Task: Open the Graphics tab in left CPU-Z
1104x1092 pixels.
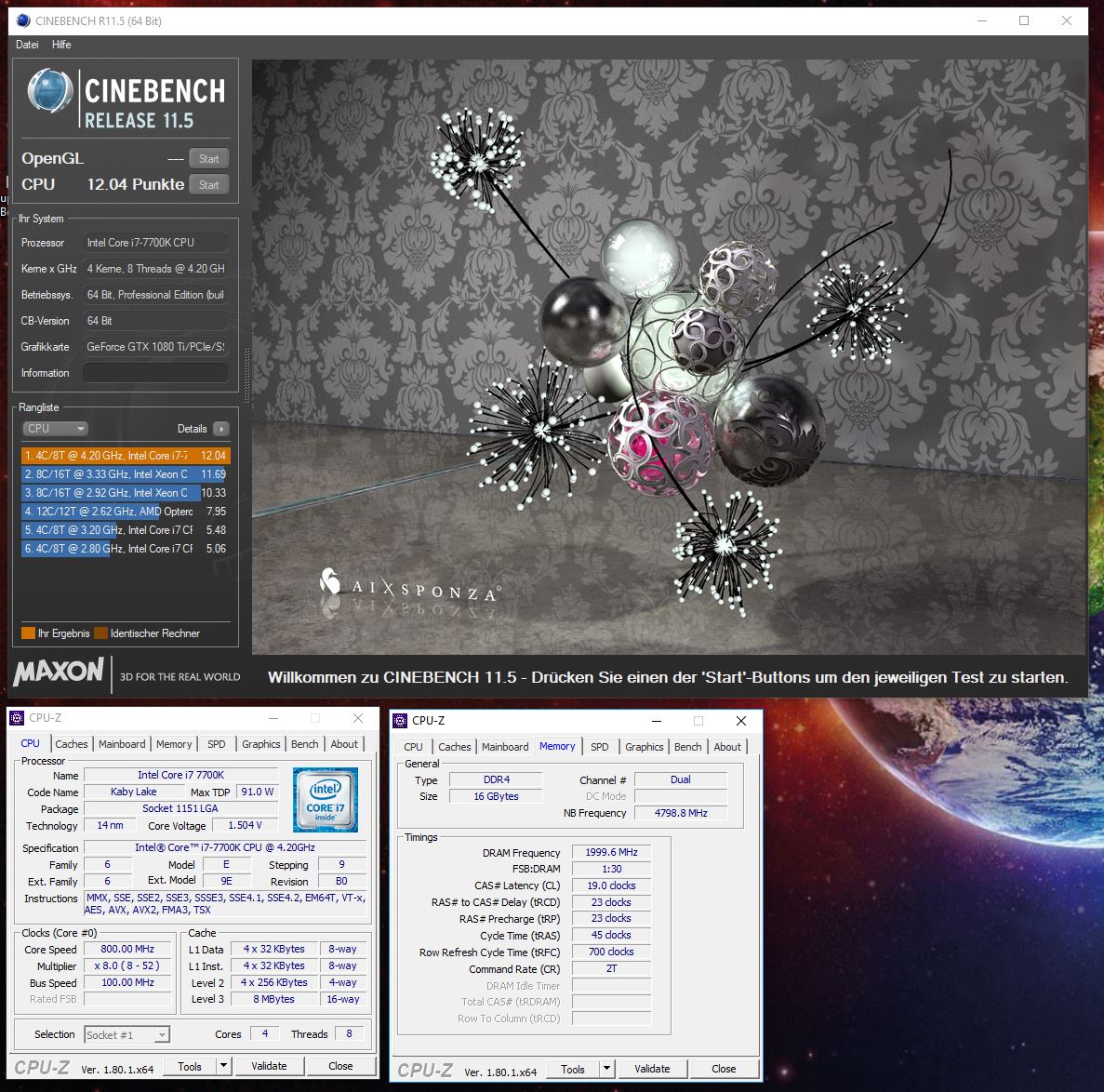Action: [261, 743]
